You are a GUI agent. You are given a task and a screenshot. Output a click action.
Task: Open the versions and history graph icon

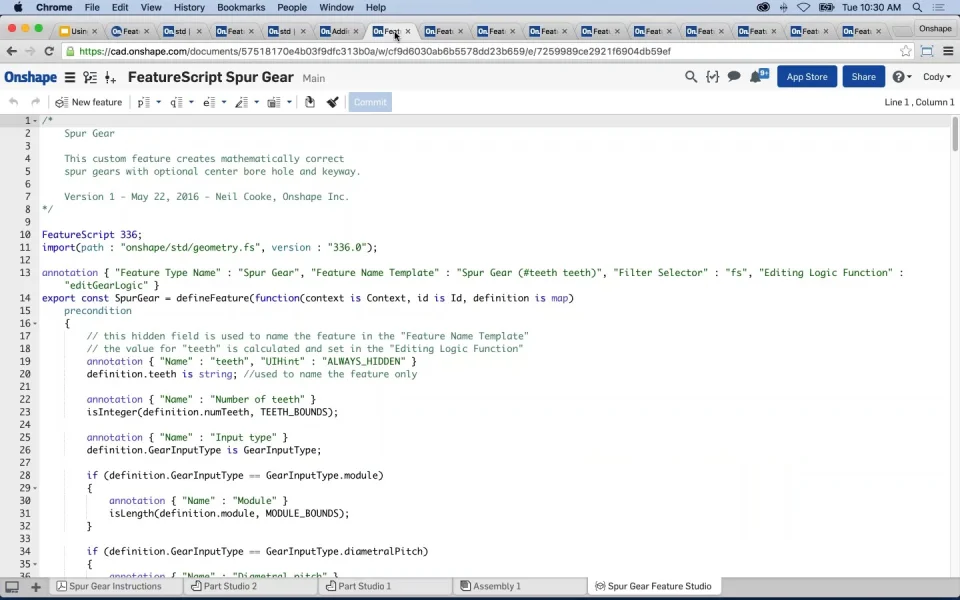coord(90,77)
